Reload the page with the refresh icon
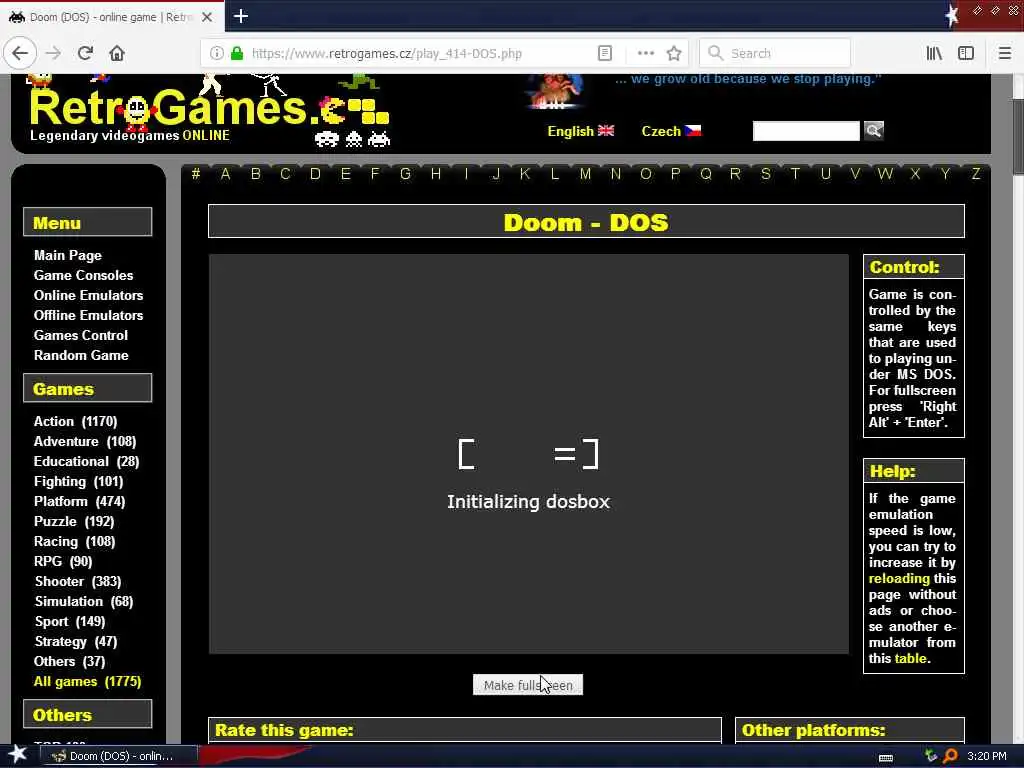Screen dimensions: 1024x768 coord(86,53)
